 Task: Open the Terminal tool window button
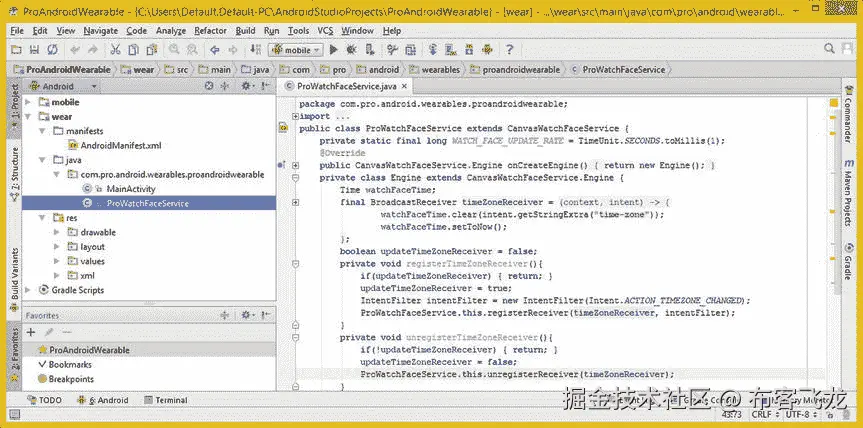166,400
